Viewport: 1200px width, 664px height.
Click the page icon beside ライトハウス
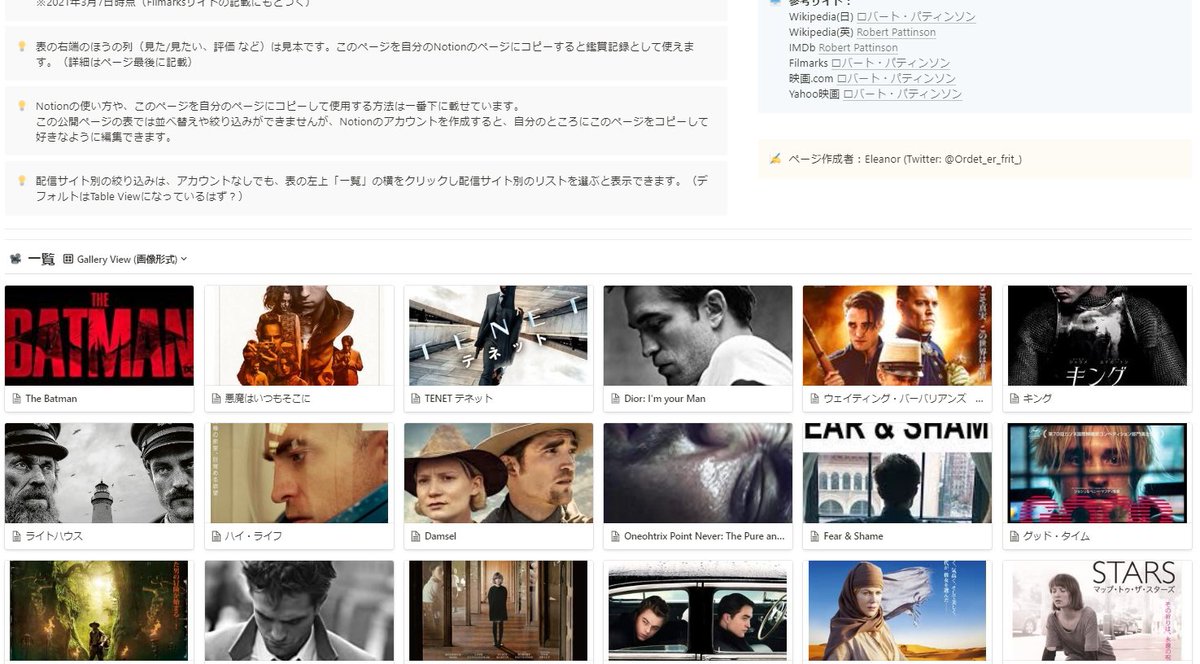coord(16,536)
